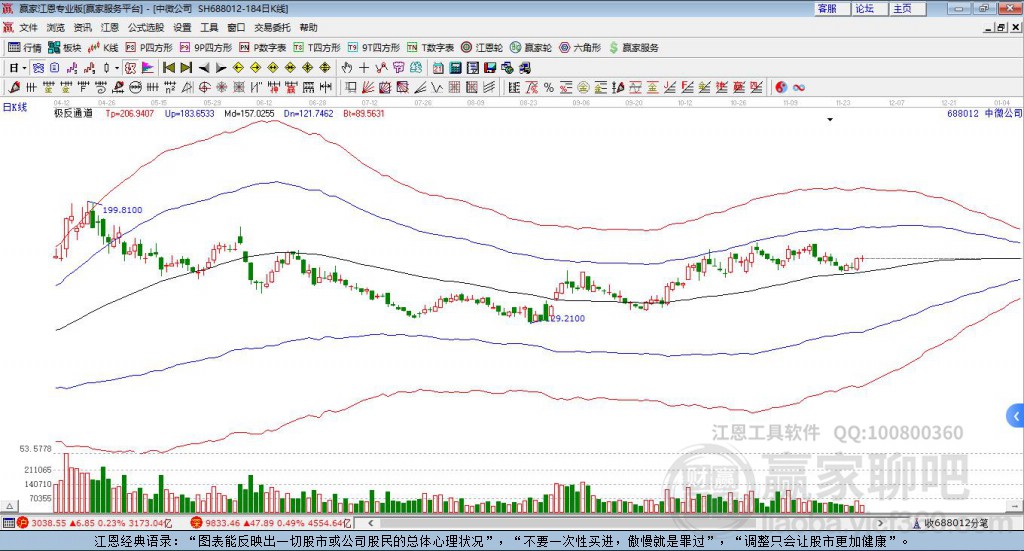The image size is (1024, 551).
Task: Step chart left with black arrow
Action: coord(204,68)
